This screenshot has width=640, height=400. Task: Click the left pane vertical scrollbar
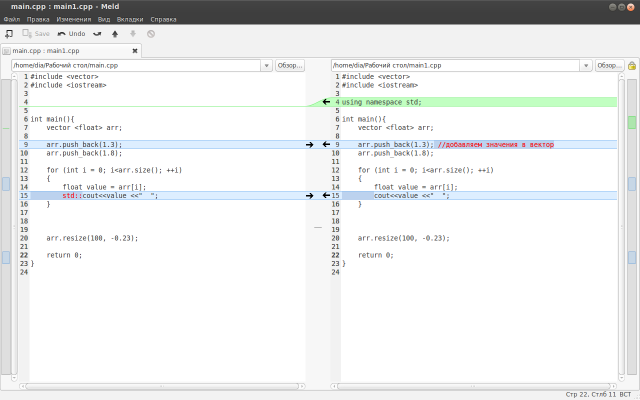(x=14, y=227)
